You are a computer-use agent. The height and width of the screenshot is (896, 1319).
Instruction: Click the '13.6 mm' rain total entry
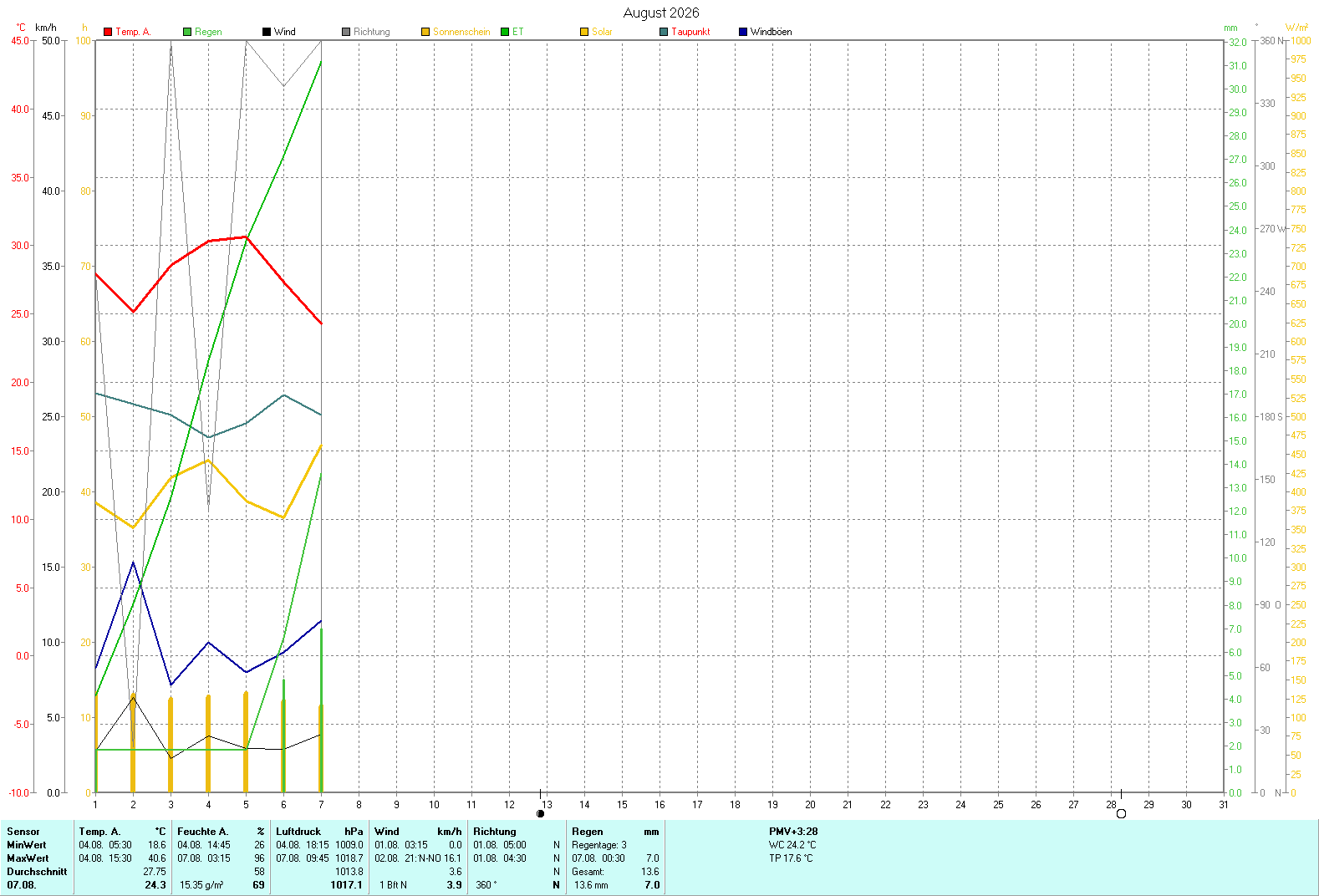click(591, 885)
